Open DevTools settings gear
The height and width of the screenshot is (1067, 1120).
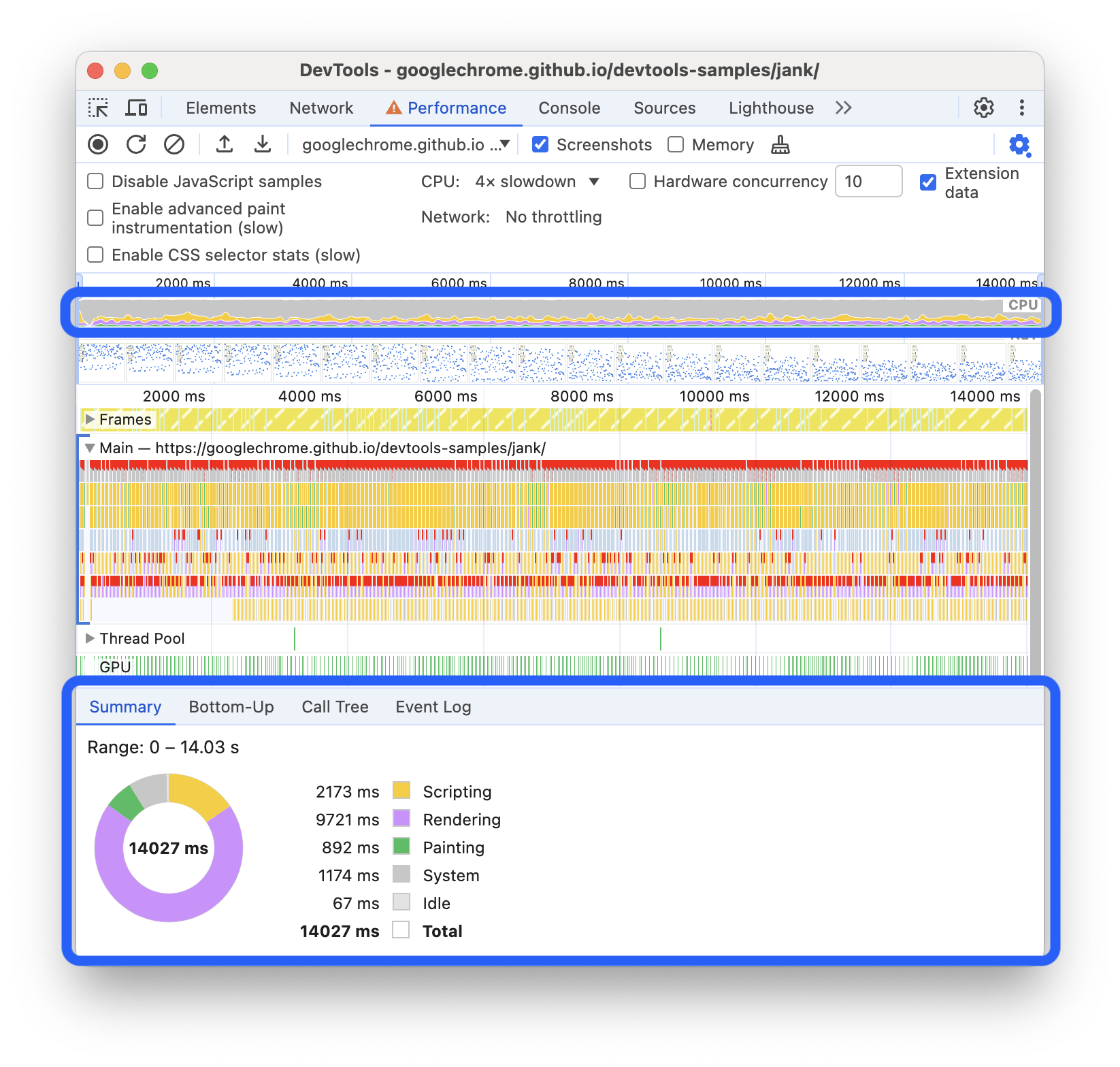click(983, 108)
